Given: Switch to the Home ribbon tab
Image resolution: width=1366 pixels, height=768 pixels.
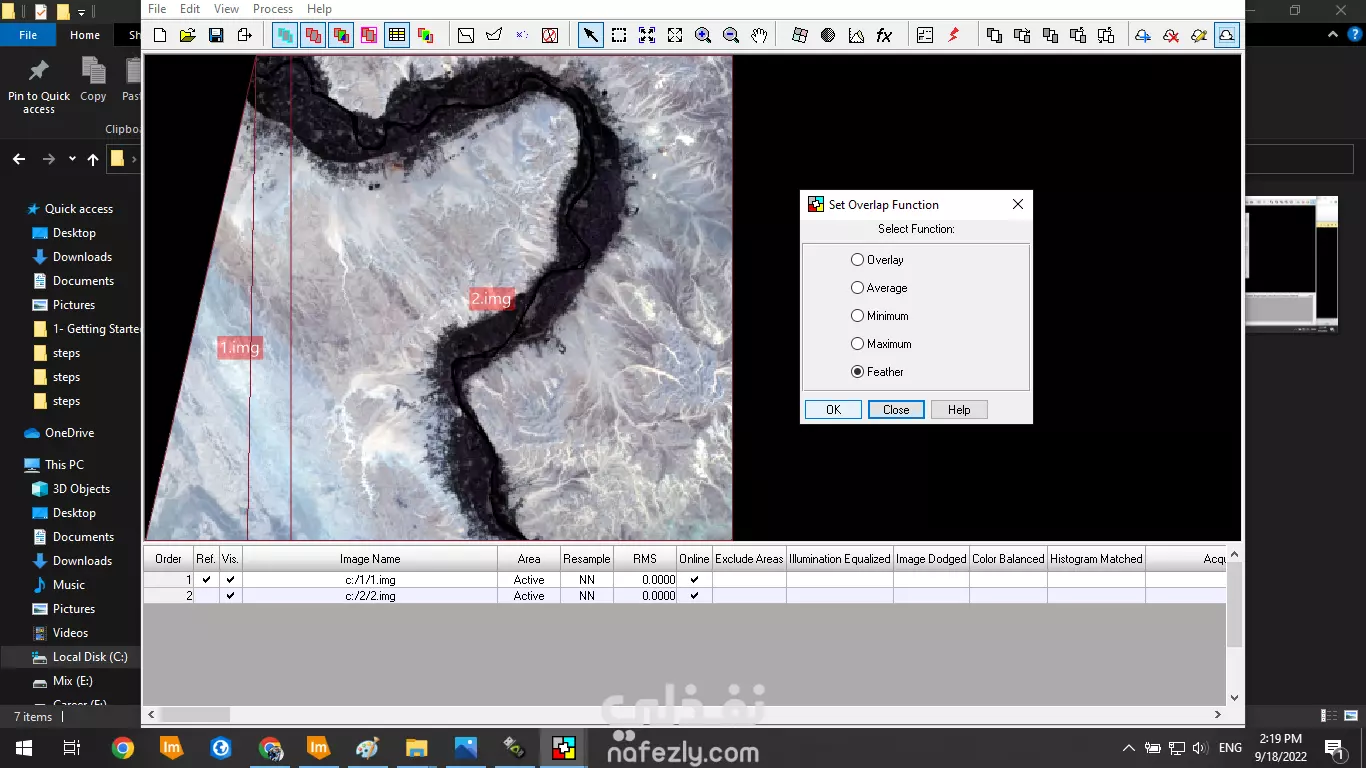Looking at the screenshot, I should [x=84, y=34].
